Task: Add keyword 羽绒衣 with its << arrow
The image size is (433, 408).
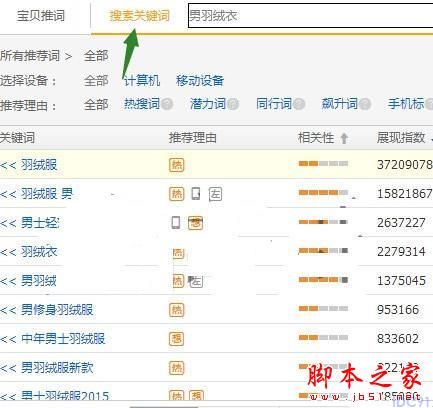Action: coord(8,252)
